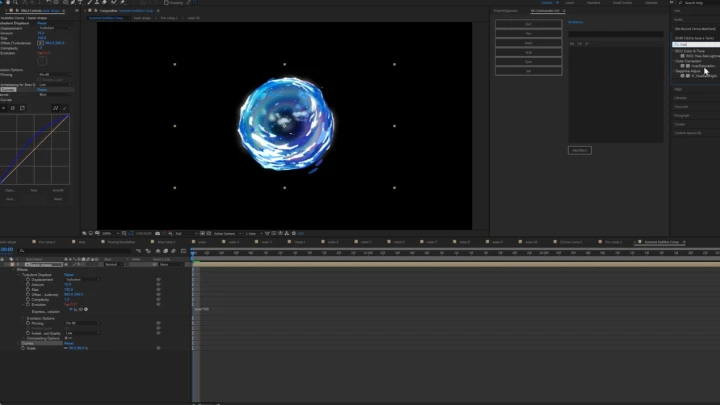
Task: Select the Clone Stamp tool
Action: (x=96, y=2)
